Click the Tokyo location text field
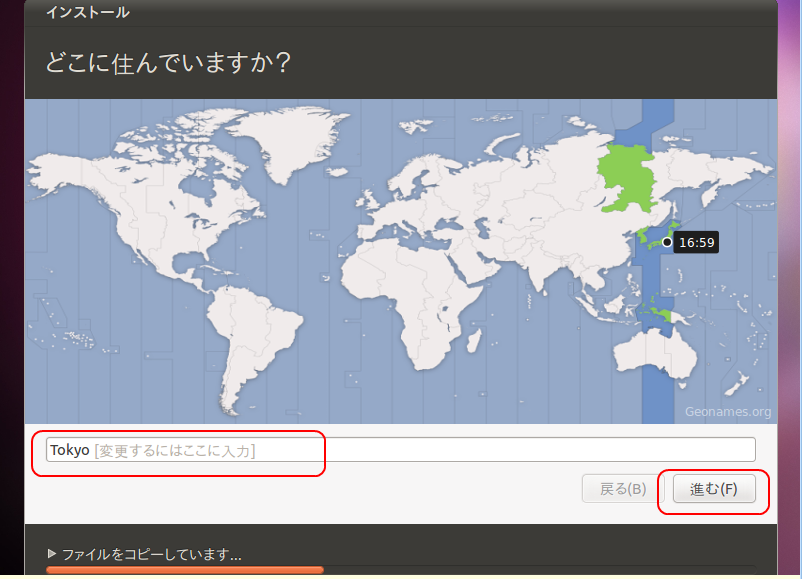The width and height of the screenshot is (802, 579). pos(400,450)
